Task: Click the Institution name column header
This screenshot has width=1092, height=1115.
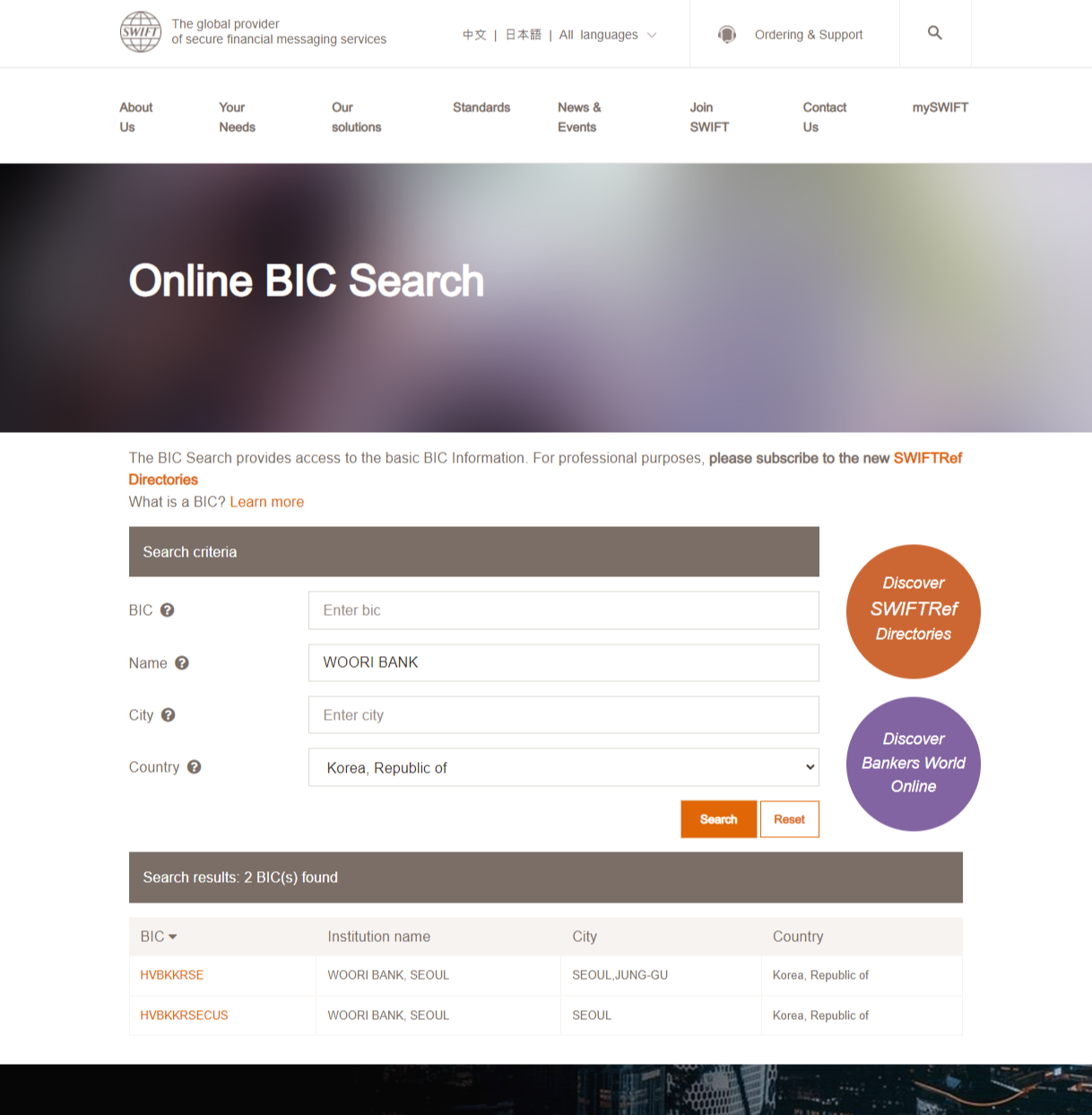Action: 379,937
